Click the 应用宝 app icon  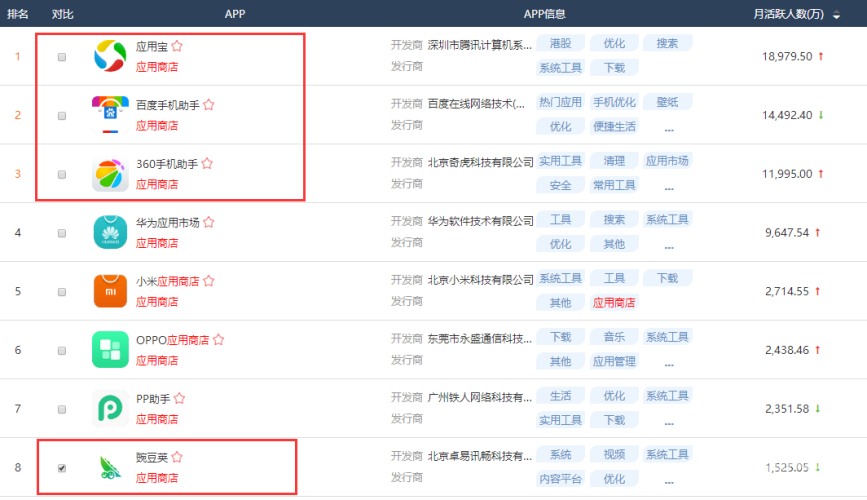click(x=110, y=56)
